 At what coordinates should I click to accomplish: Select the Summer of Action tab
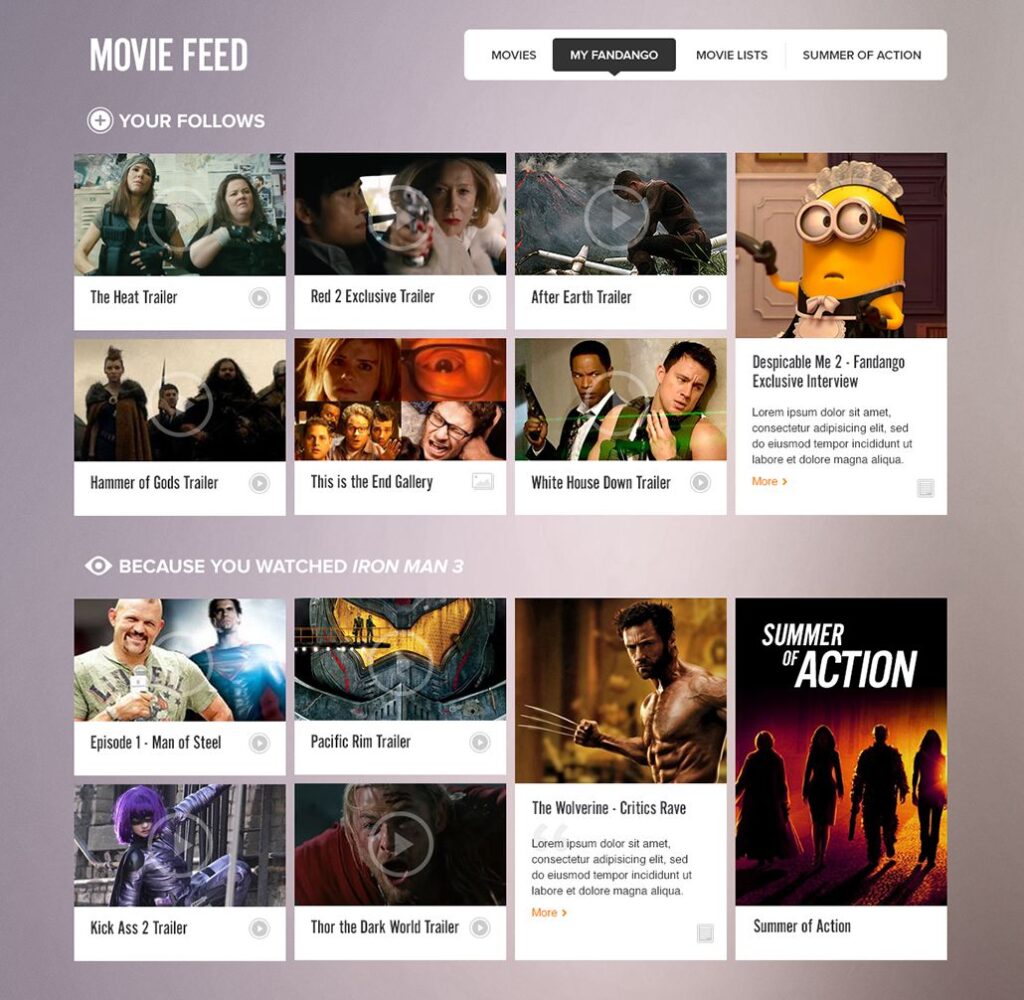click(x=861, y=55)
